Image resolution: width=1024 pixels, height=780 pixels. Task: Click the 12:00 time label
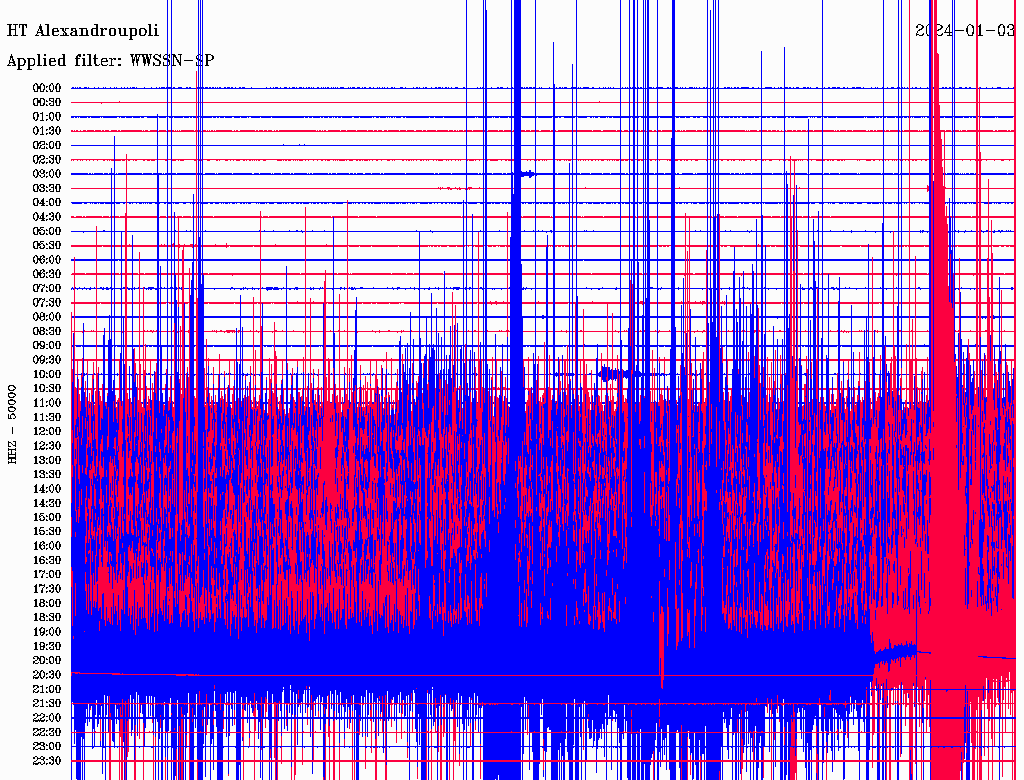pyautogui.click(x=47, y=432)
